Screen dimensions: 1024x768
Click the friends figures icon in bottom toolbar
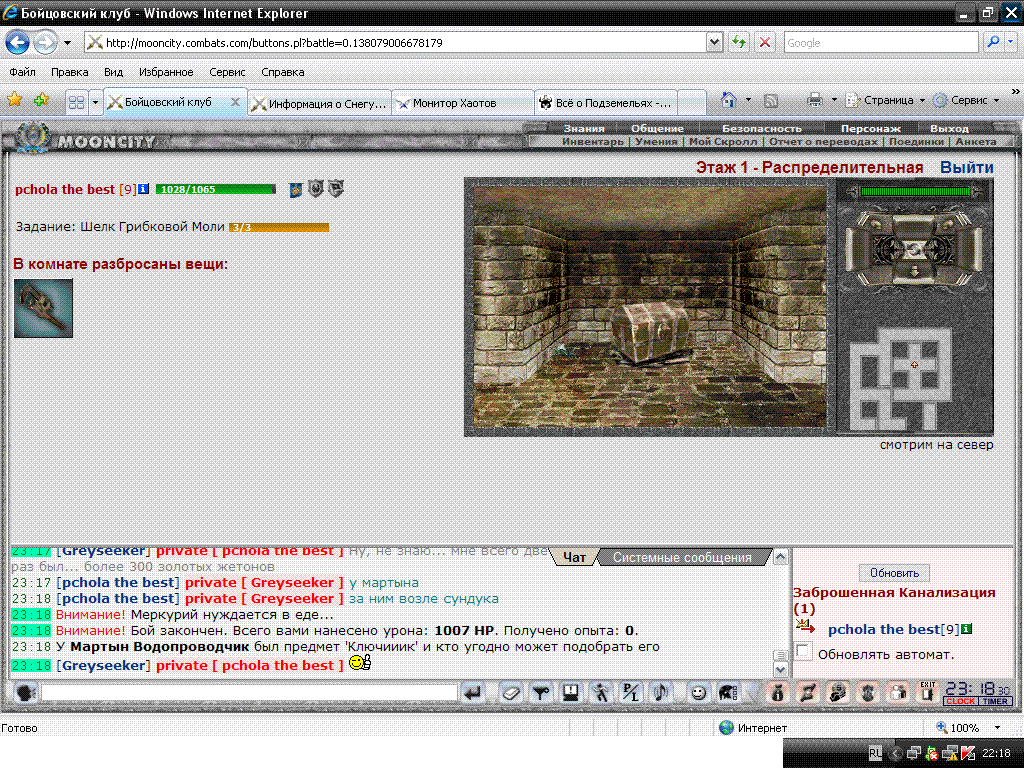(898, 692)
